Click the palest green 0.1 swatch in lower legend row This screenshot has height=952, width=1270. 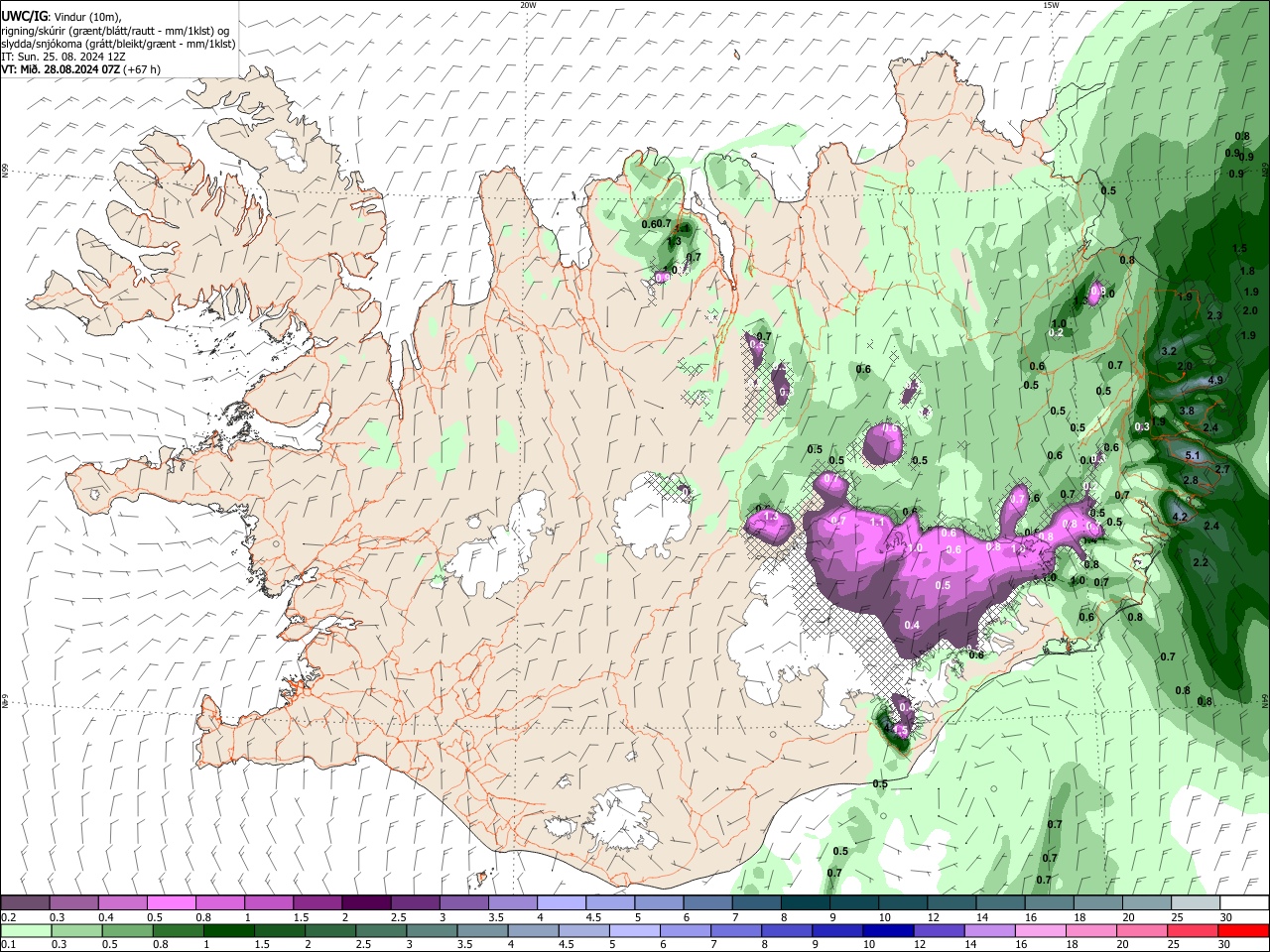(25, 930)
